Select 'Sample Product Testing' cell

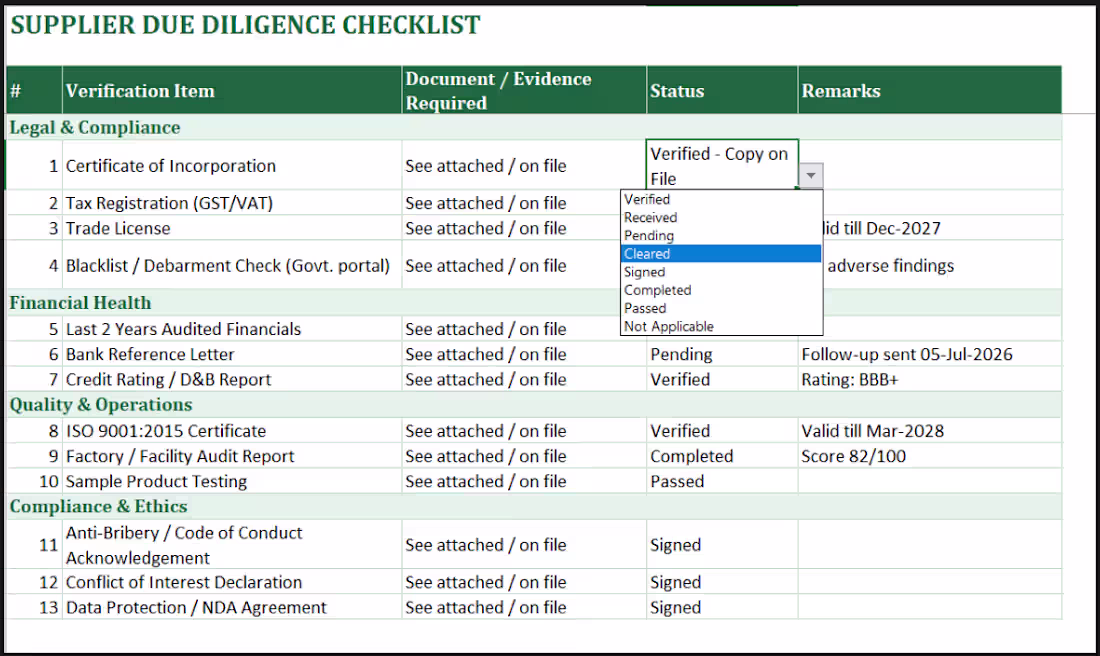pos(232,481)
